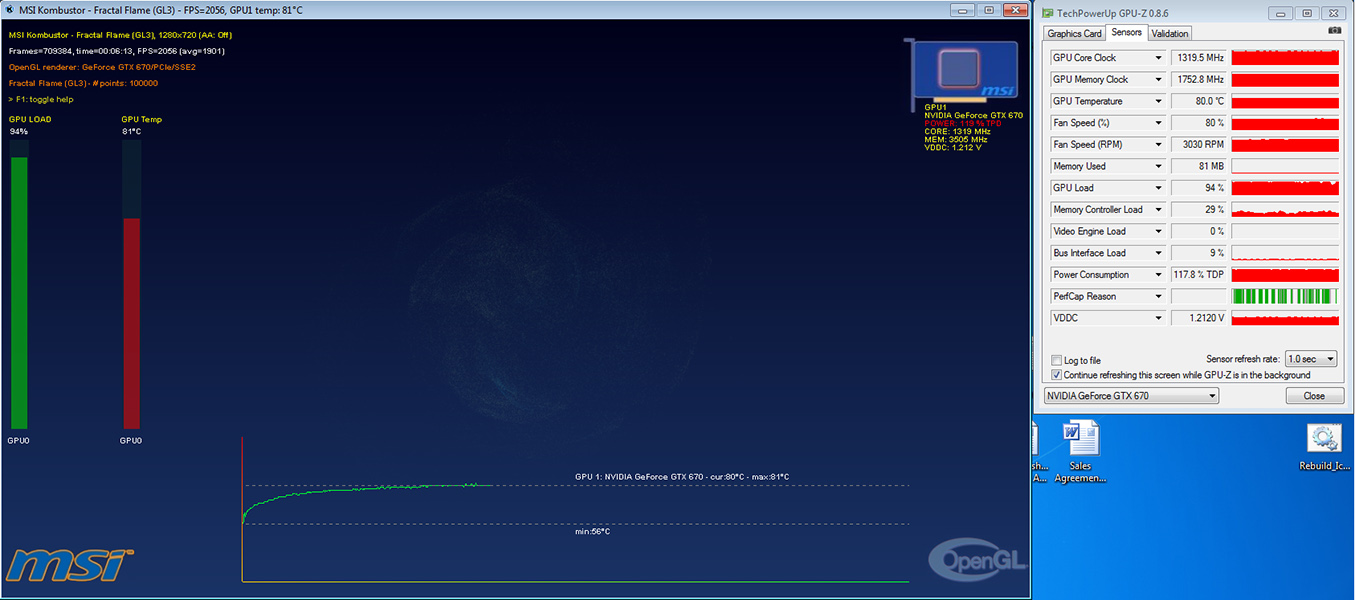Click the 'MEM: 3505 MHz' Kombustor readout
Screen dimensions: 1355x600
tap(958, 139)
